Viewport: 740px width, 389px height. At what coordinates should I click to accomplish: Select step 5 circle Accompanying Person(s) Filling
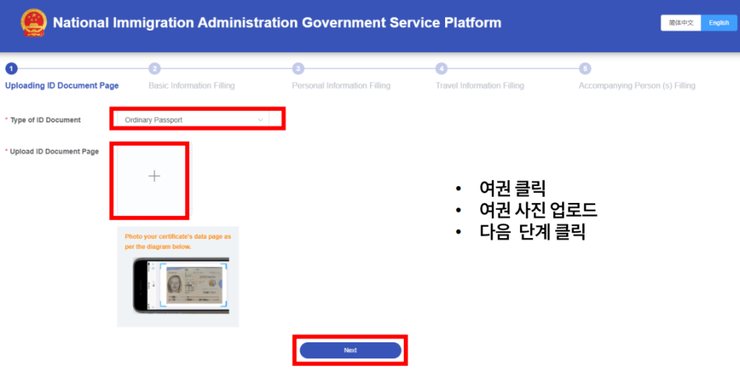click(x=585, y=68)
